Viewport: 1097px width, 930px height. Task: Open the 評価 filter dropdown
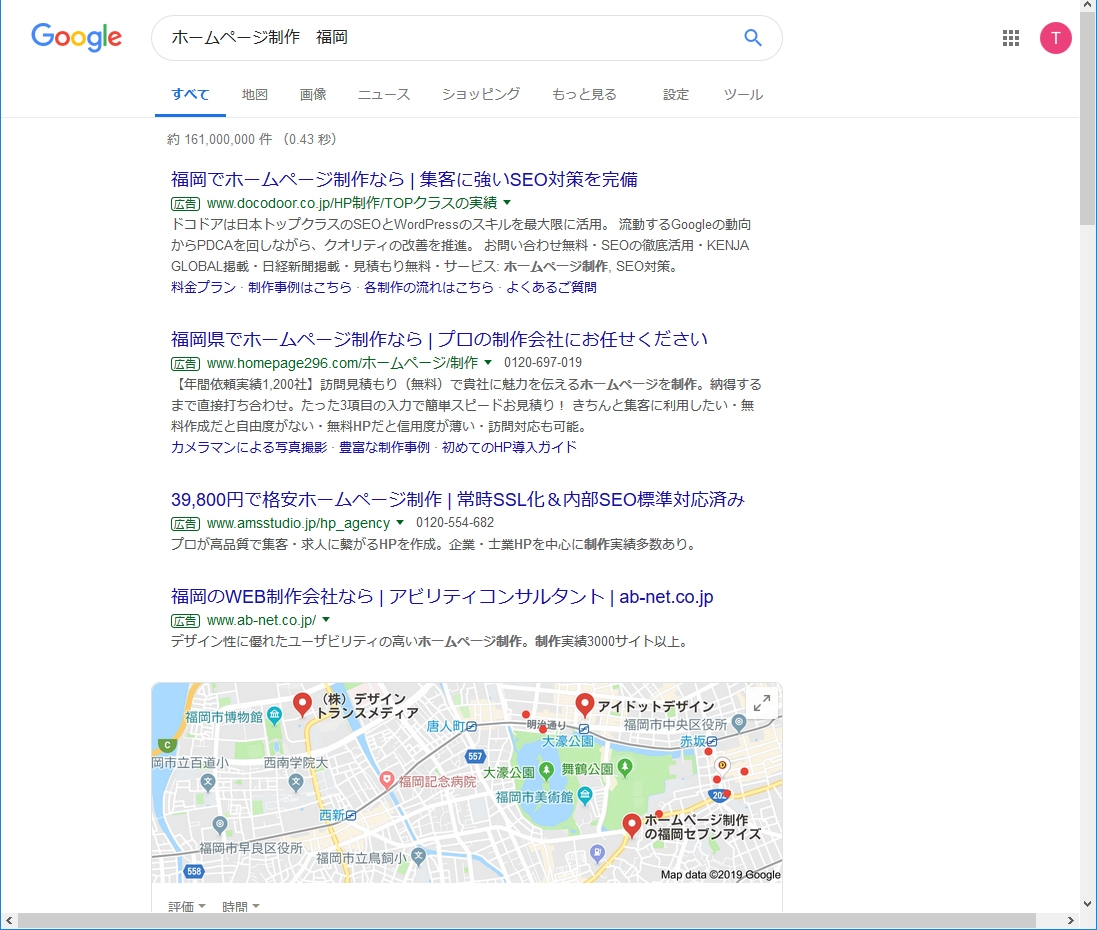pyautogui.click(x=187, y=906)
